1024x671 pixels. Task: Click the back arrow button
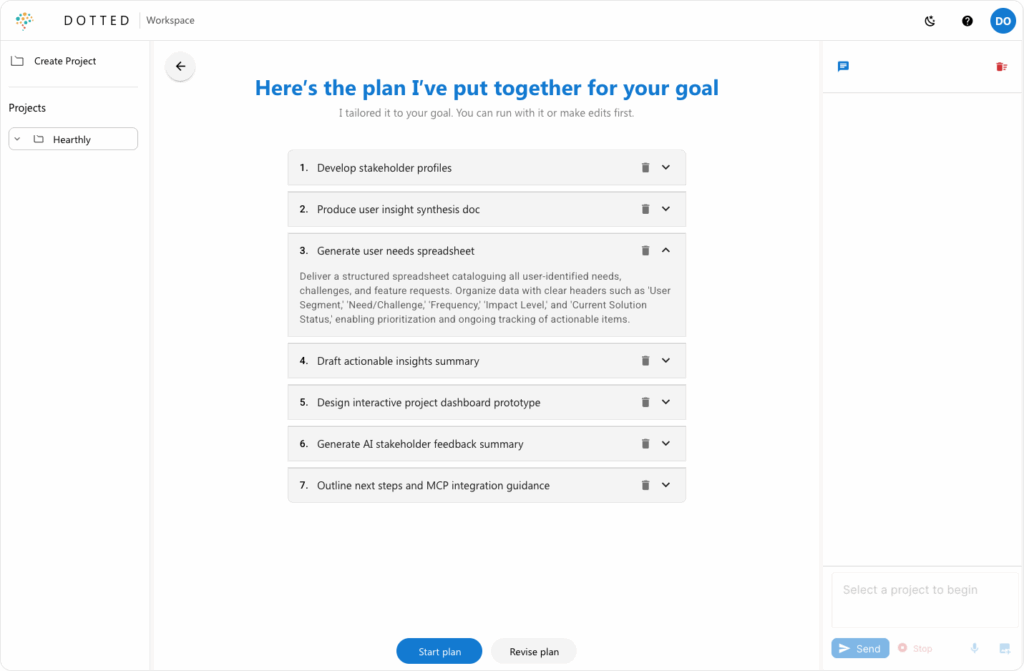point(180,67)
